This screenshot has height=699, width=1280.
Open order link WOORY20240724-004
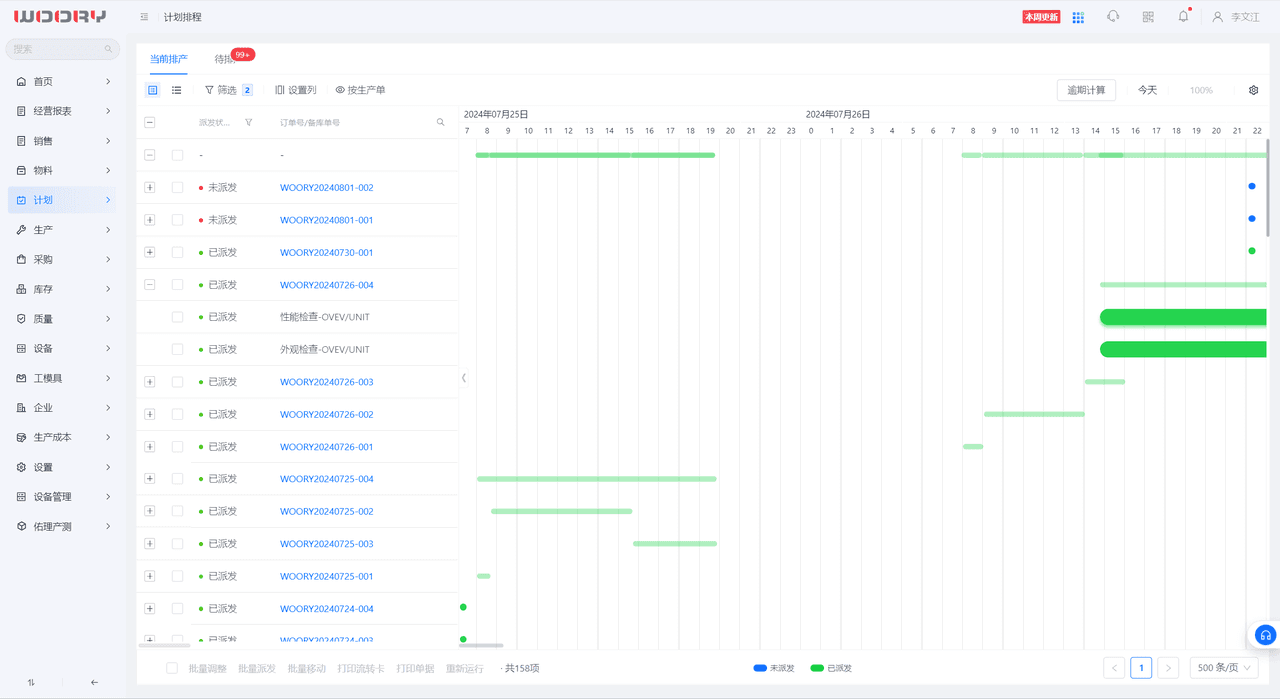coord(327,609)
